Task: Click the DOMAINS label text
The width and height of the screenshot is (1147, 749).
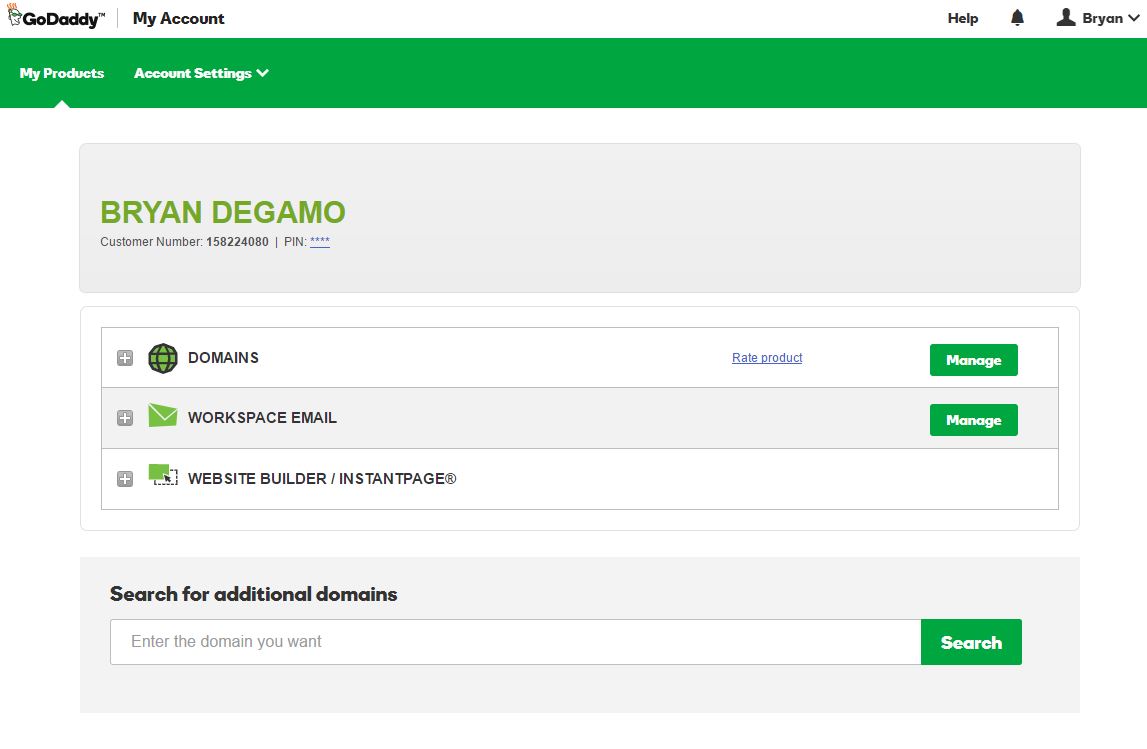Action: pyautogui.click(x=223, y=358)
